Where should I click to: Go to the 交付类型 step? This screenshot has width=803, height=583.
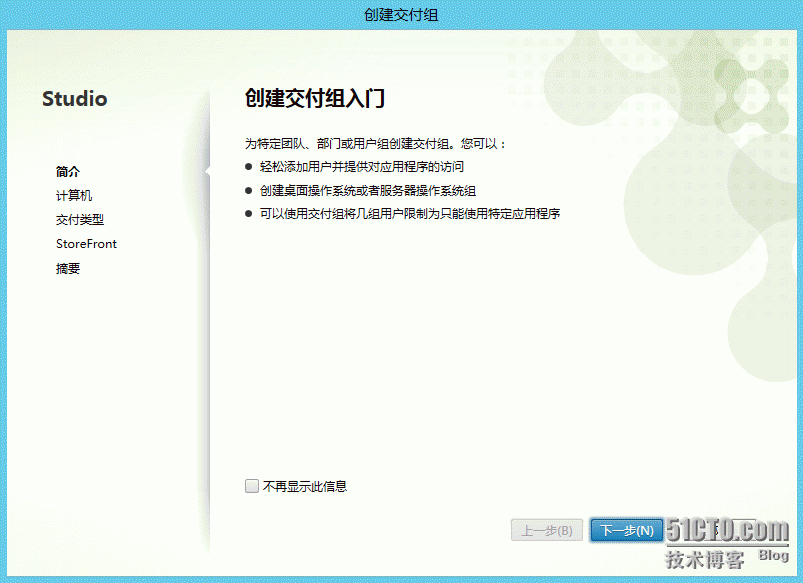(80, 220)
